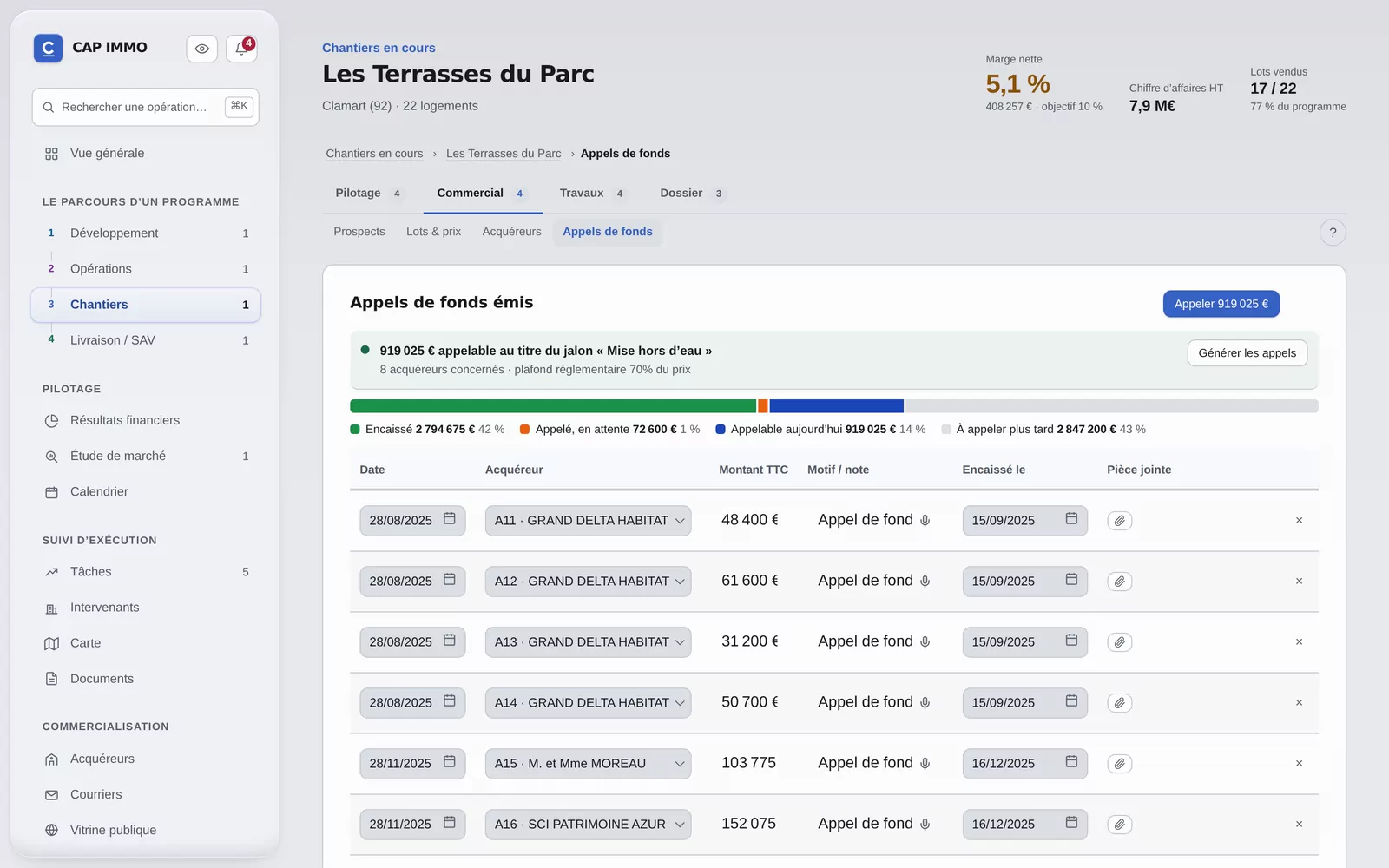Screen dimensions: 1389x868
Task: Open calendar icon for A15 encaissé 16/12/2025
Action: tap(1071, 762)
